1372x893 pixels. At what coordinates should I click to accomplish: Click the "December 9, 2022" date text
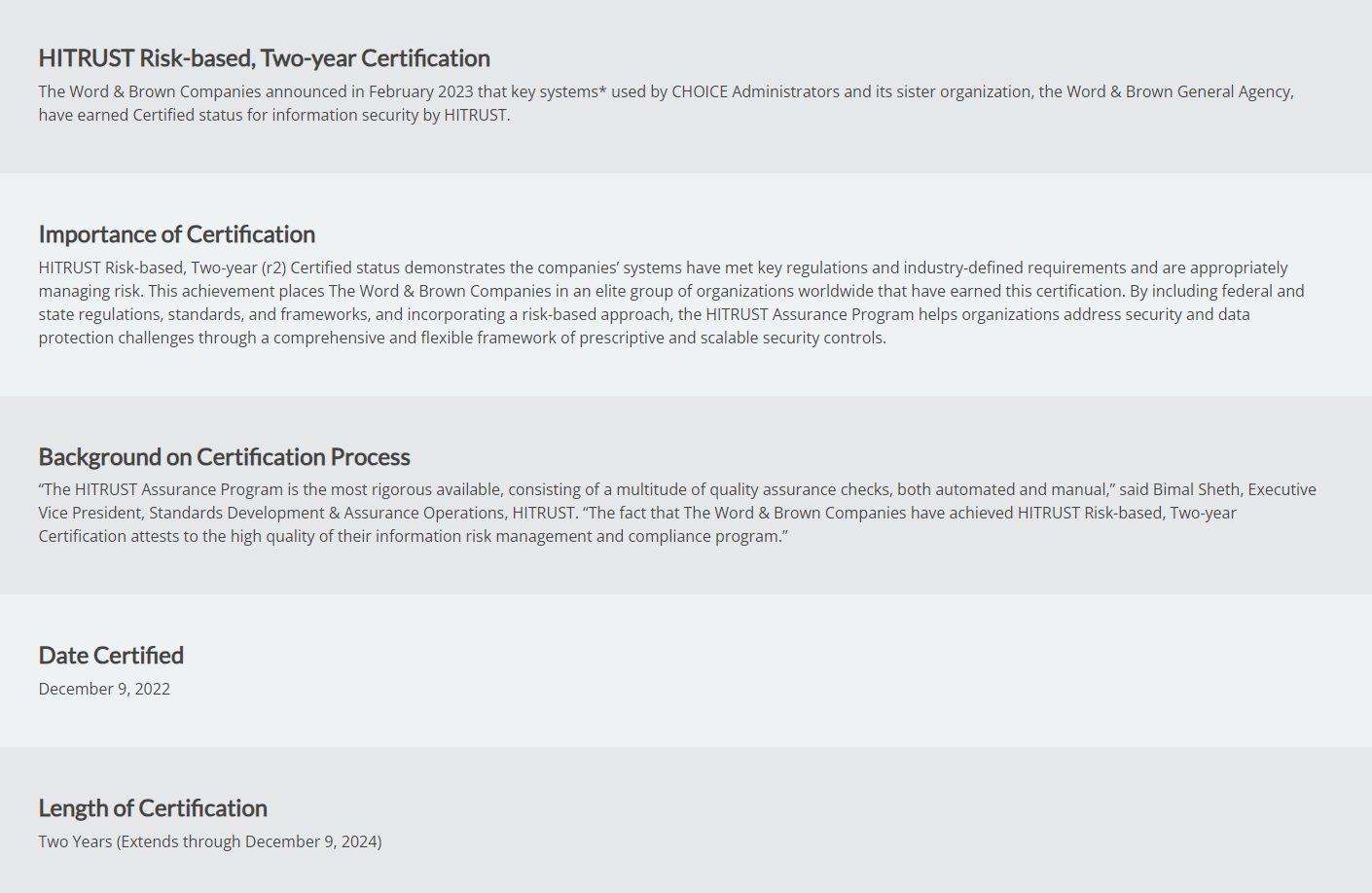coord(104,689)
